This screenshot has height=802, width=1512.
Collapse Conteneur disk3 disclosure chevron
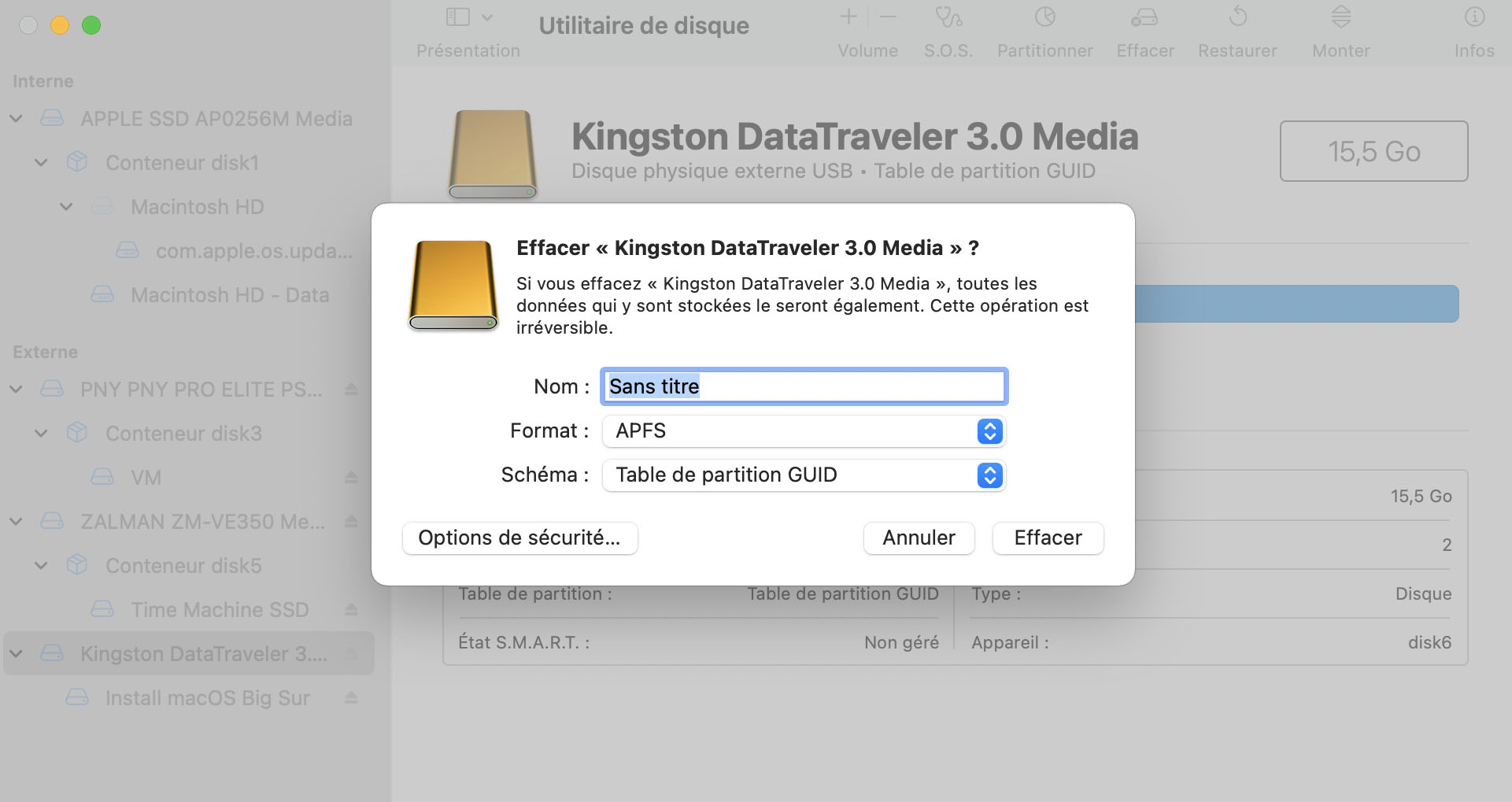coord(41,434)
